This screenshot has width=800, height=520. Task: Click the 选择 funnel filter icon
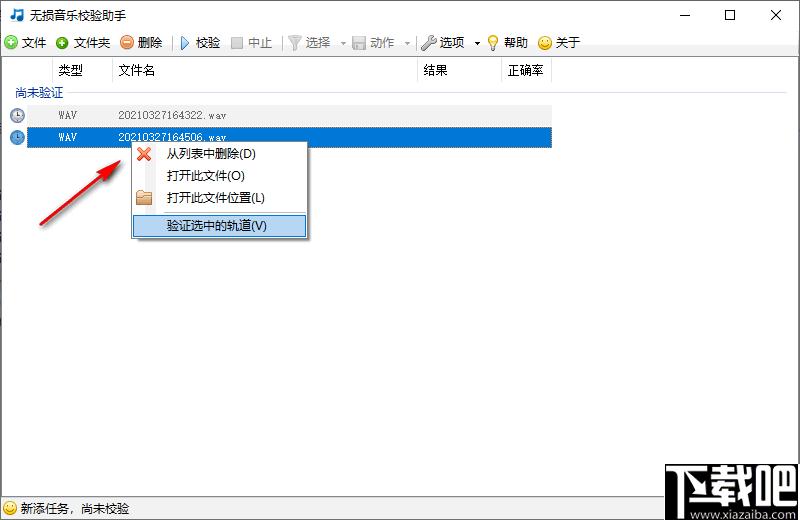click(x=294, y=43)
